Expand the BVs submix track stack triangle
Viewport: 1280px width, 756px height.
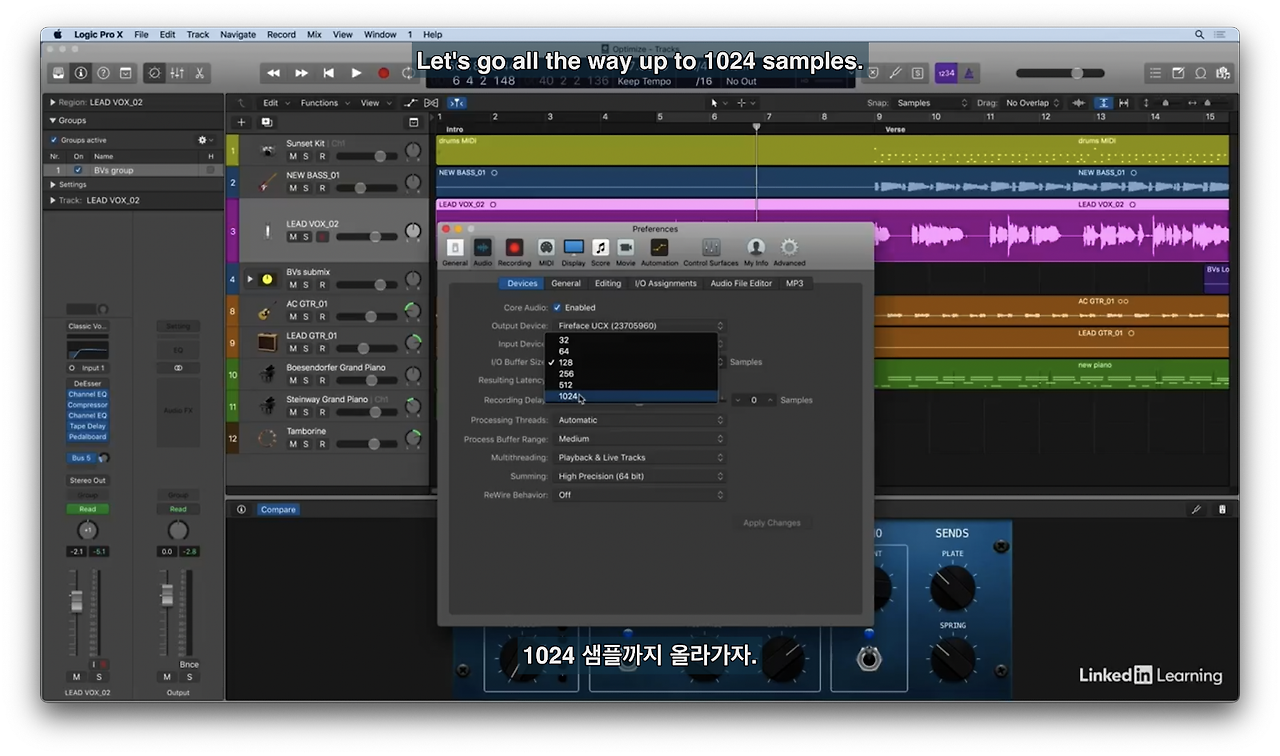pos(250,279)
